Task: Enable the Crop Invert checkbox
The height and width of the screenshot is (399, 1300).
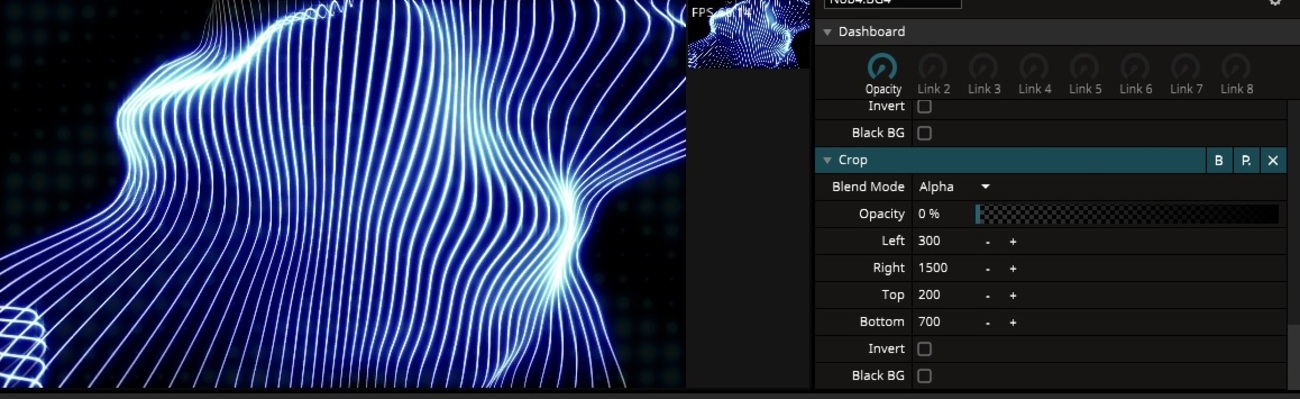Action: pyautogui.click(x=925, y=349)
